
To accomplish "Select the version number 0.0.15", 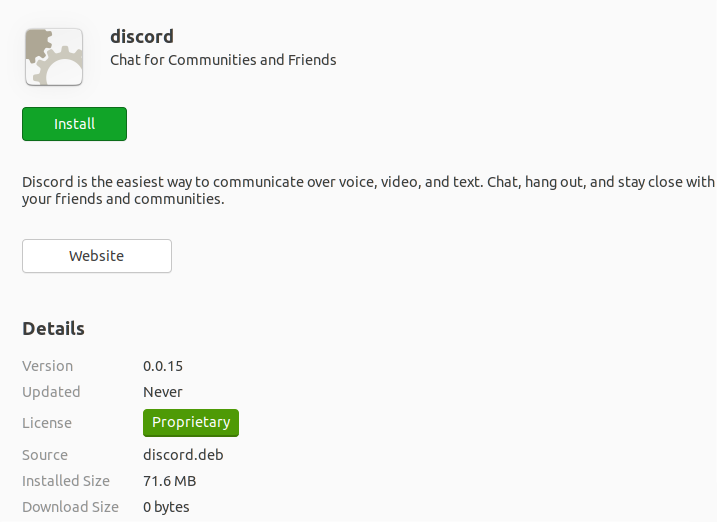I will (163, 366).
